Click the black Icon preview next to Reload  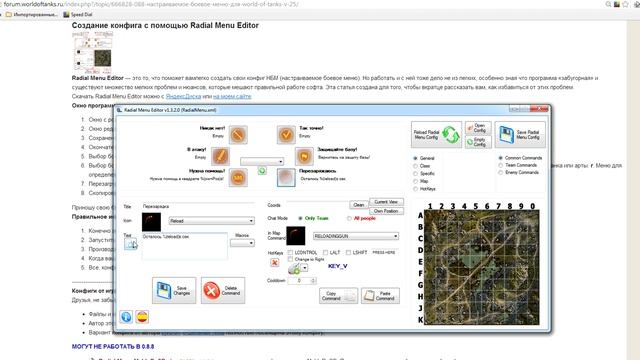(x=151, y=222)
